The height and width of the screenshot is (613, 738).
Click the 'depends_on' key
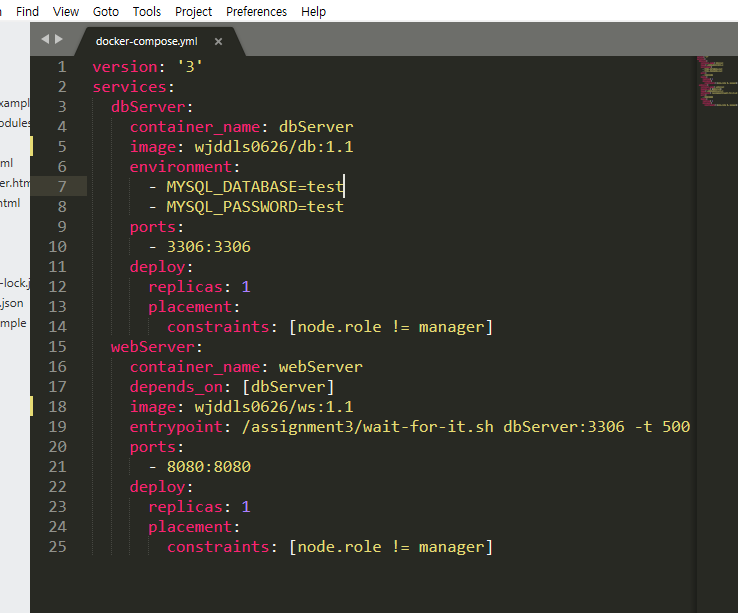(x=176, y=387)
